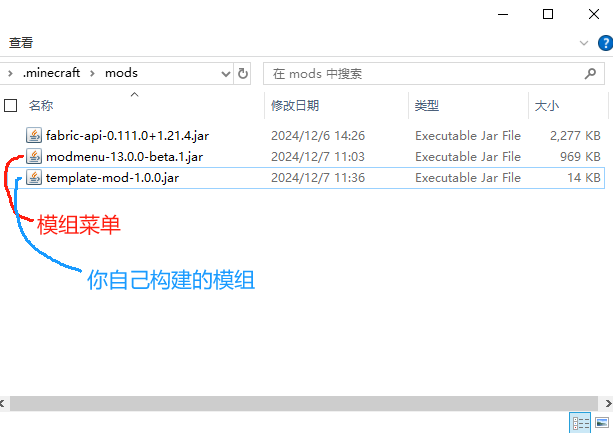613x433 pixels.
Task: Sort files by 修改日期 column
Action: coord(295,106)
